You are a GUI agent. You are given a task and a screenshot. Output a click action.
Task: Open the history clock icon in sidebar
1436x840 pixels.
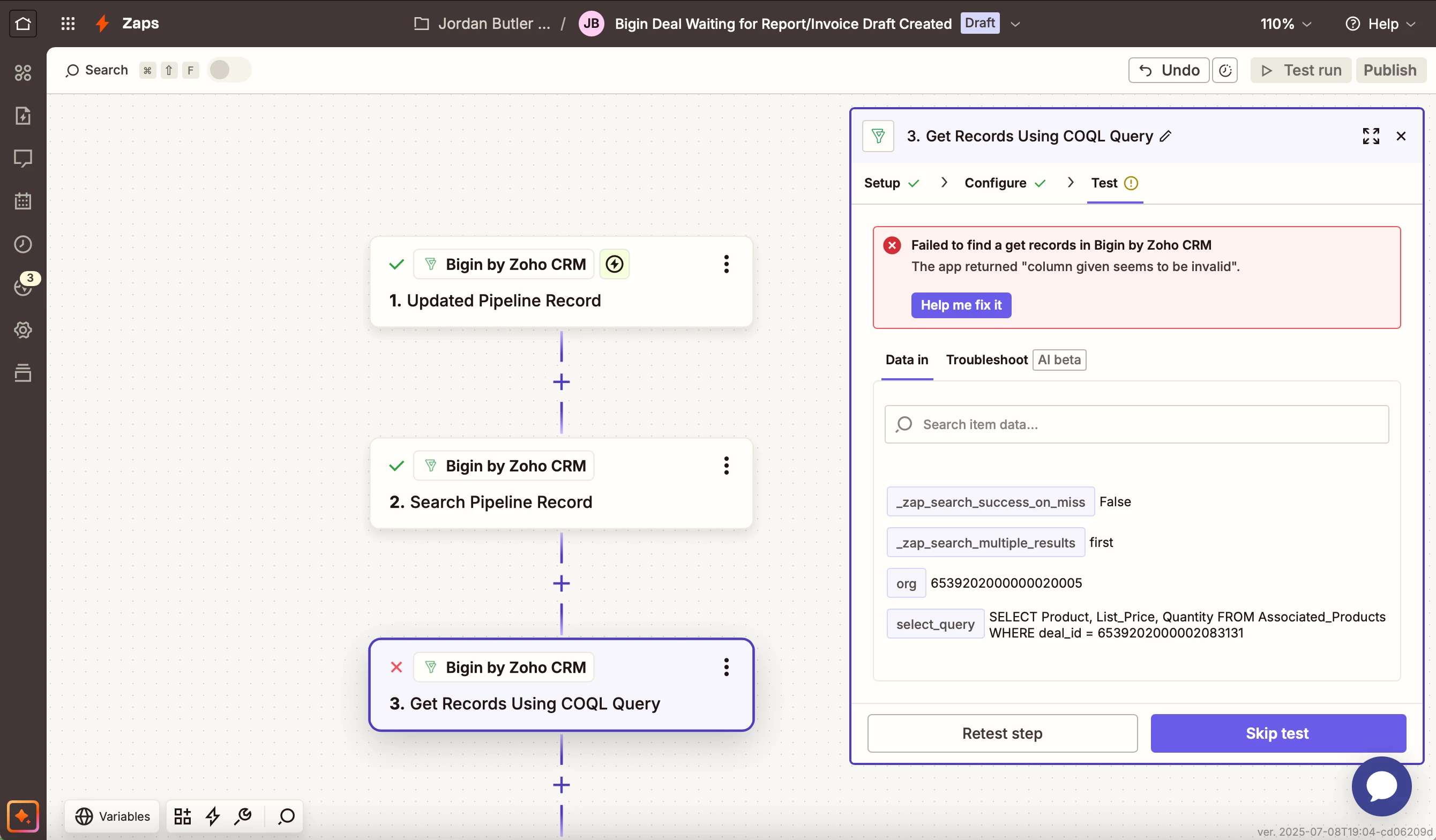[x=23, y=244]
